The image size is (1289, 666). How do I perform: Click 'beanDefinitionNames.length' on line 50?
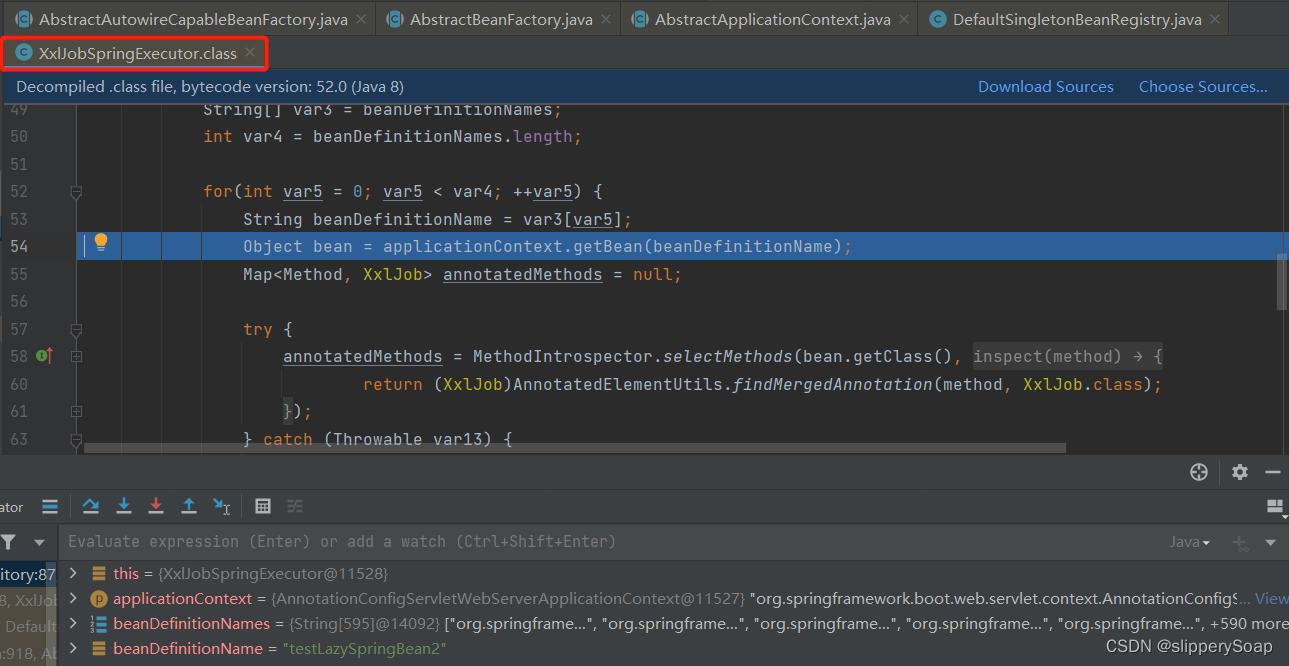[443, 136]
